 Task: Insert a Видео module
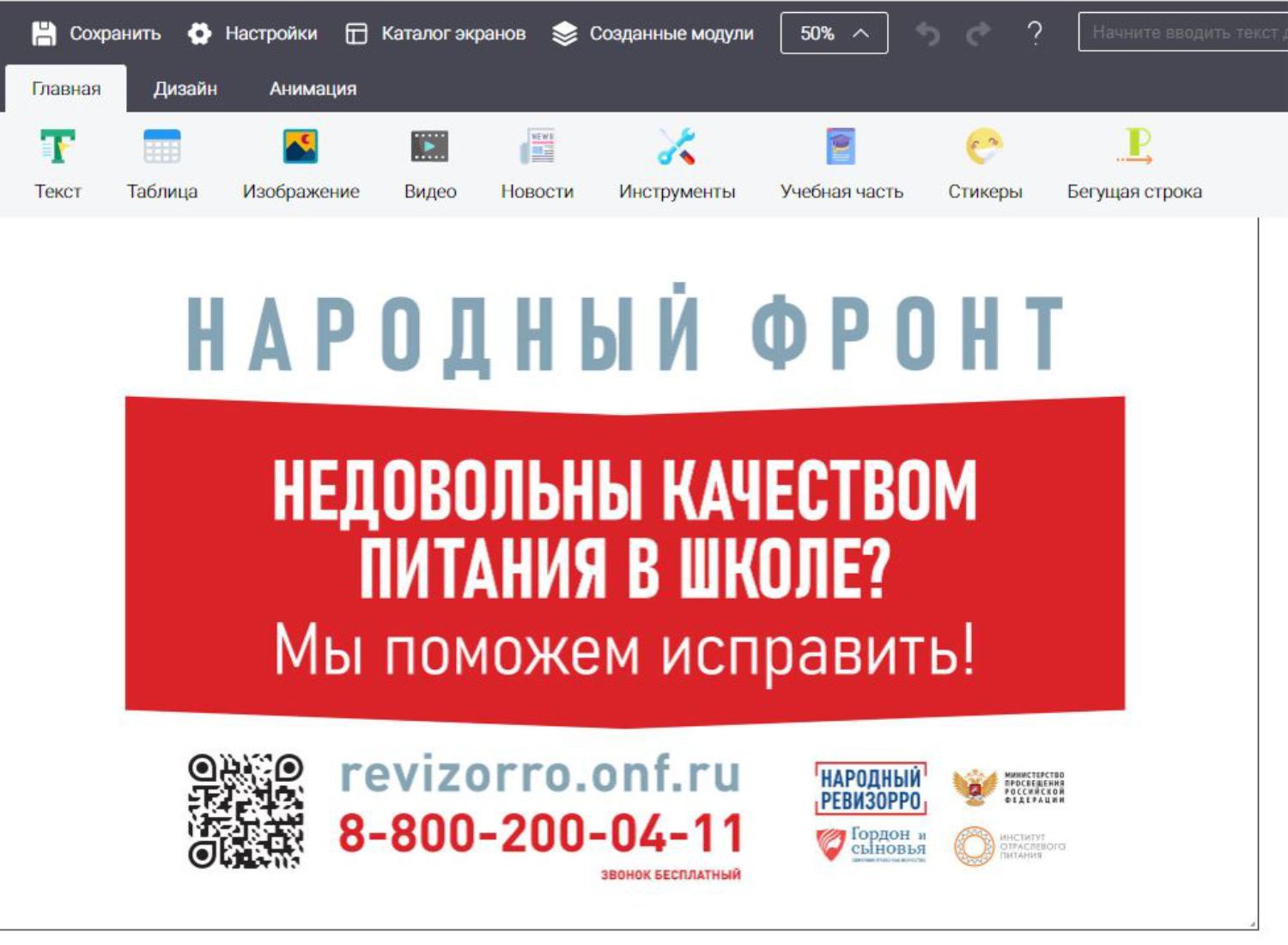coord(430,163)
